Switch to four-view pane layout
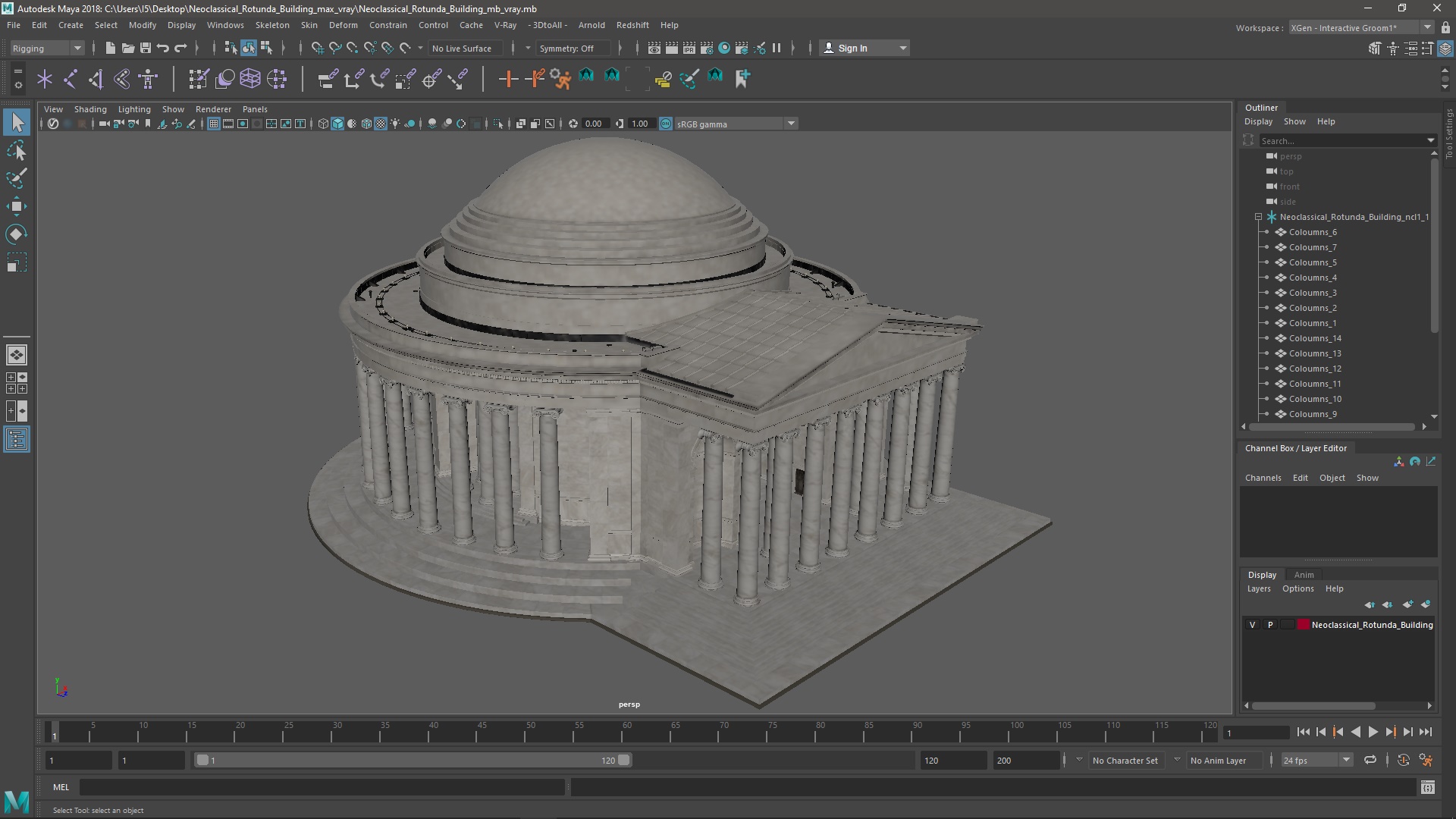Image resolution: width=1456 pixels, height=819 pixels. [17, 383]
